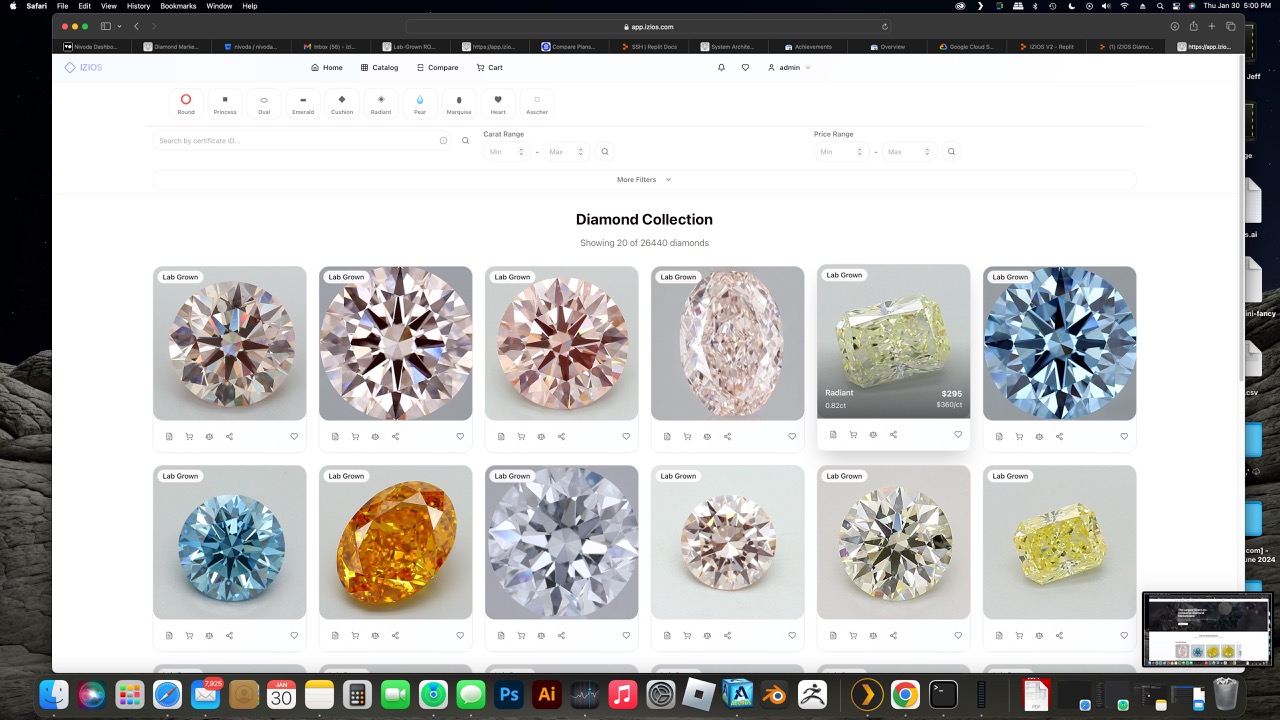The image size is (1280, 720).
Task: Filter diamonds by Princess shape
Action: 225,103
